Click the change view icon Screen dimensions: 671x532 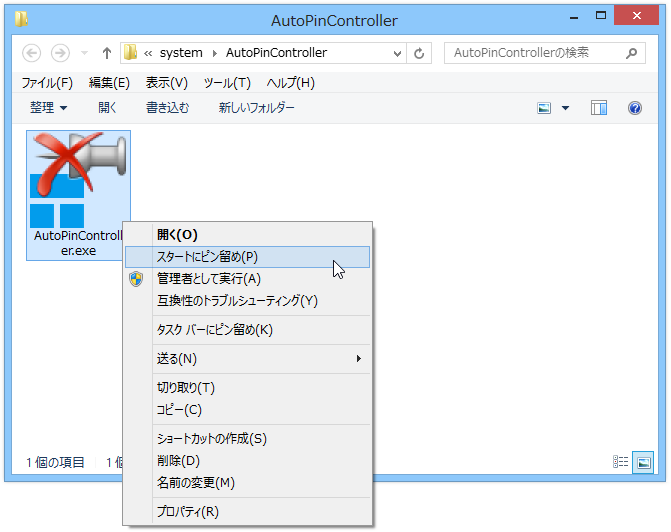(x=544, y=108)
